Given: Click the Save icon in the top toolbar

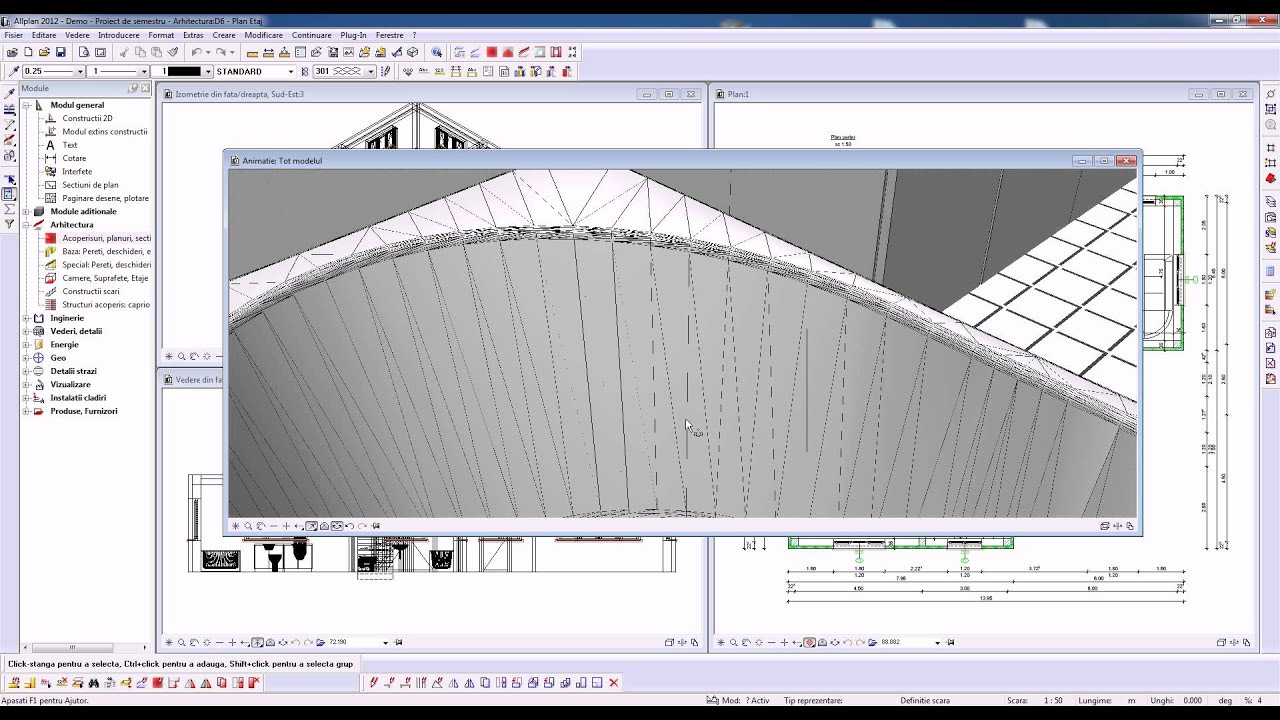Looking at the screenshot, I should click(x=60, y=52).
